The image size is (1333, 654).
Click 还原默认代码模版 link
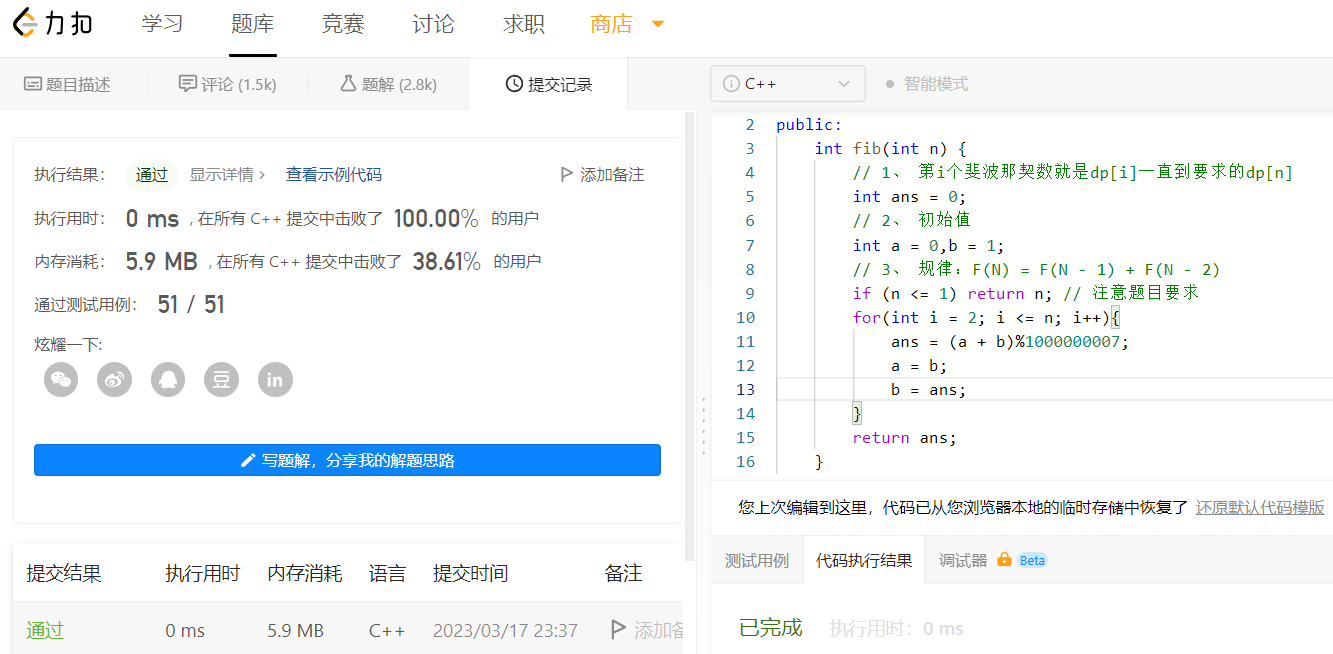(x=1260, y=507)
